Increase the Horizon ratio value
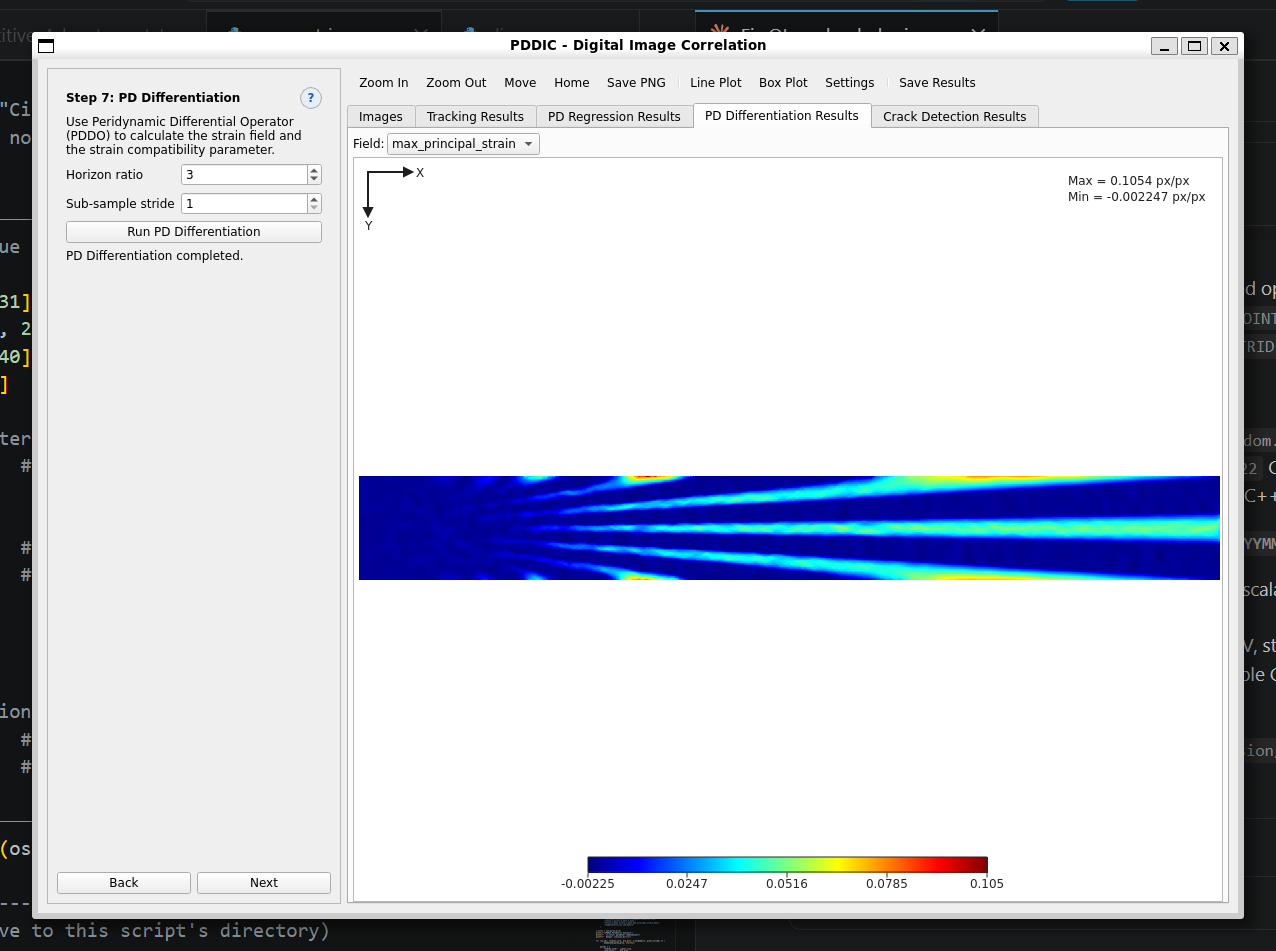Screen dimensions: 1276x951 (x=314, y=170)
